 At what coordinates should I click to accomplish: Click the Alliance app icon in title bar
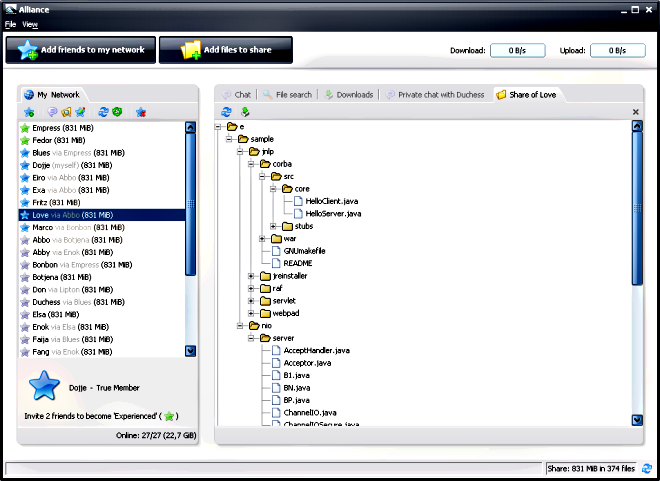11,9
